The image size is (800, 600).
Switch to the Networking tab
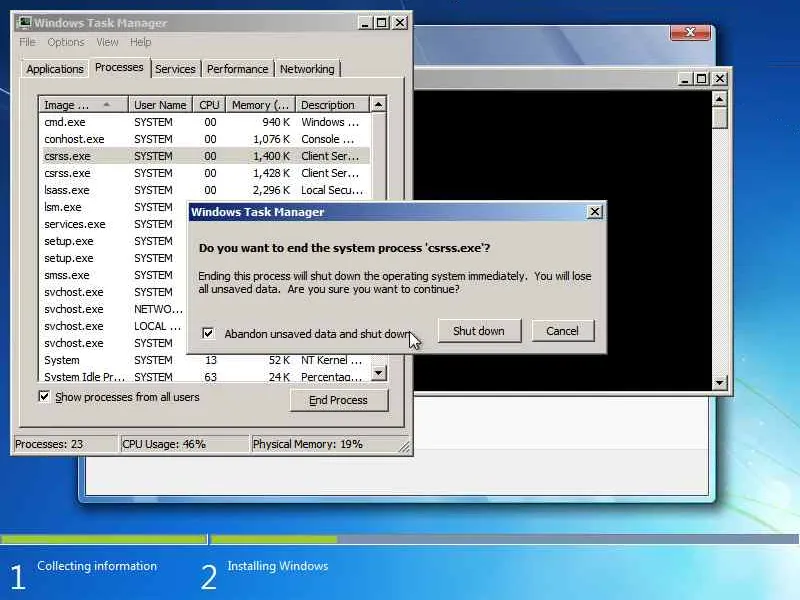[x=307, y=69]
